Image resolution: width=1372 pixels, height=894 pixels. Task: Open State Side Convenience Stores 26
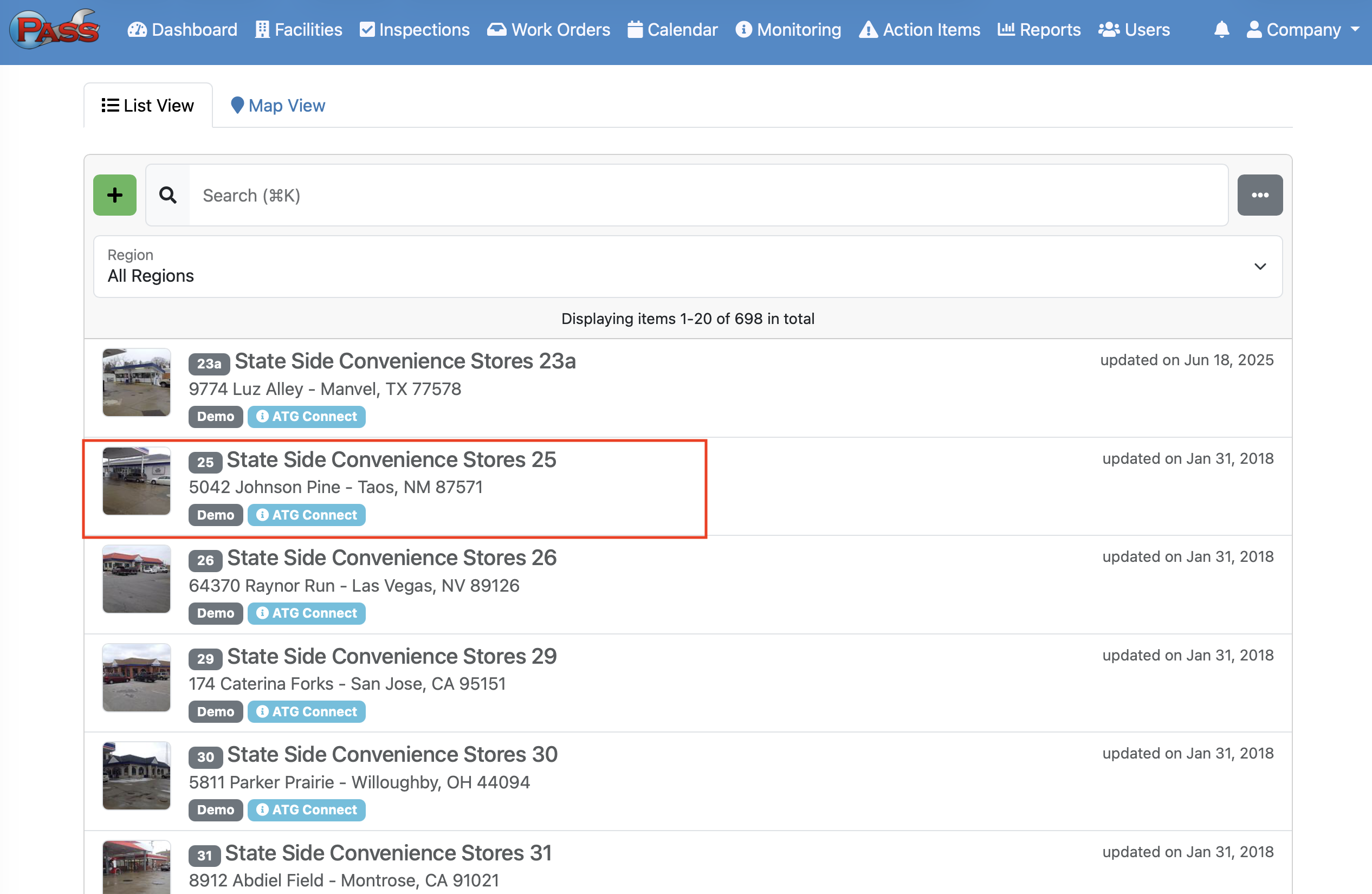coord(391,558)
